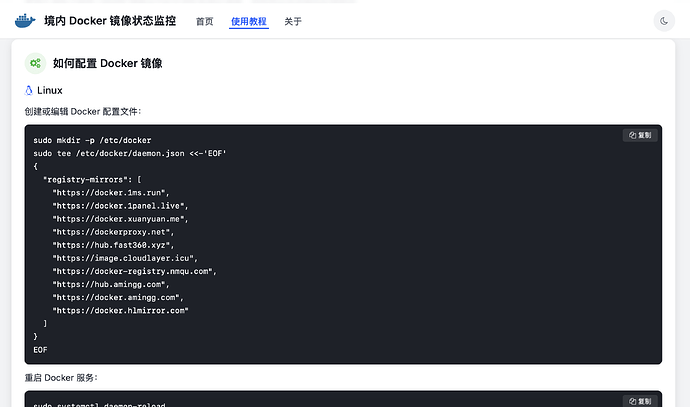This screenshot has width=690, height=407.
Task: Toggle dark mode with the moon icon
Action: [664, 21]
